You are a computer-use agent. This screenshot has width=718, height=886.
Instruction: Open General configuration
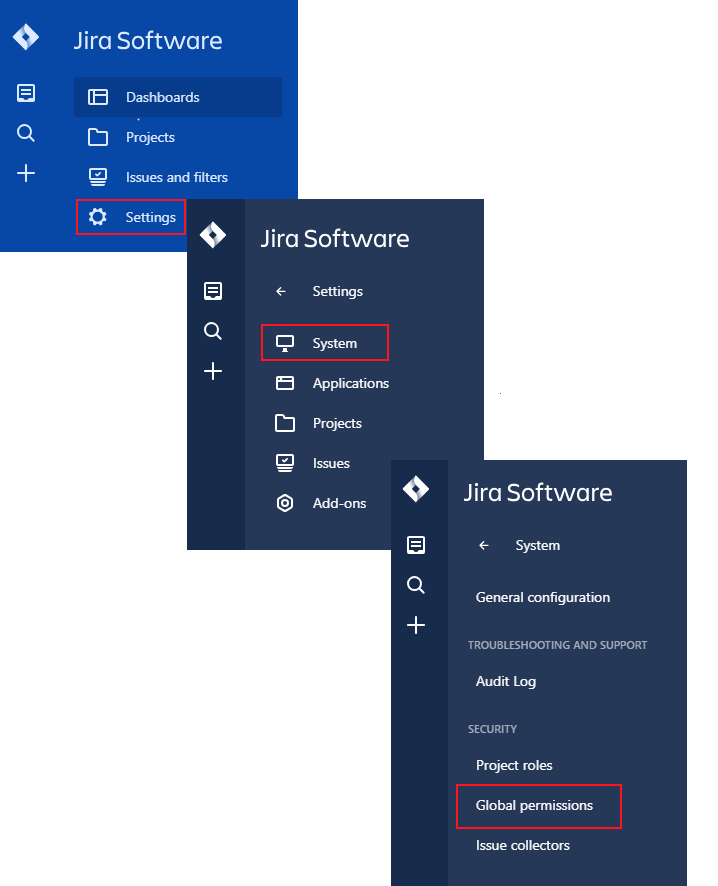(x=543, y=597)
